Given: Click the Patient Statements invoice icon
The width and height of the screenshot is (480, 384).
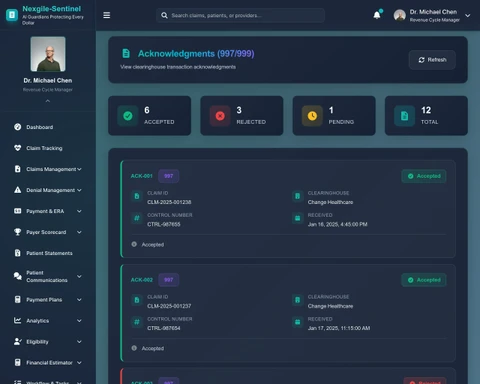Looking at the screenshot, I should (18, 253).
